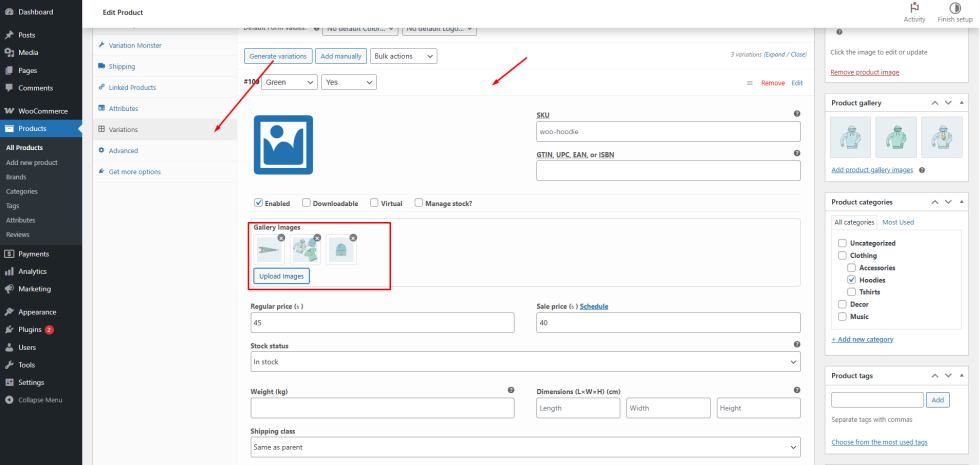Remove the first gallery image thumbnail
This screenshot has height=465, width=980.
click(x=281, y=238)
